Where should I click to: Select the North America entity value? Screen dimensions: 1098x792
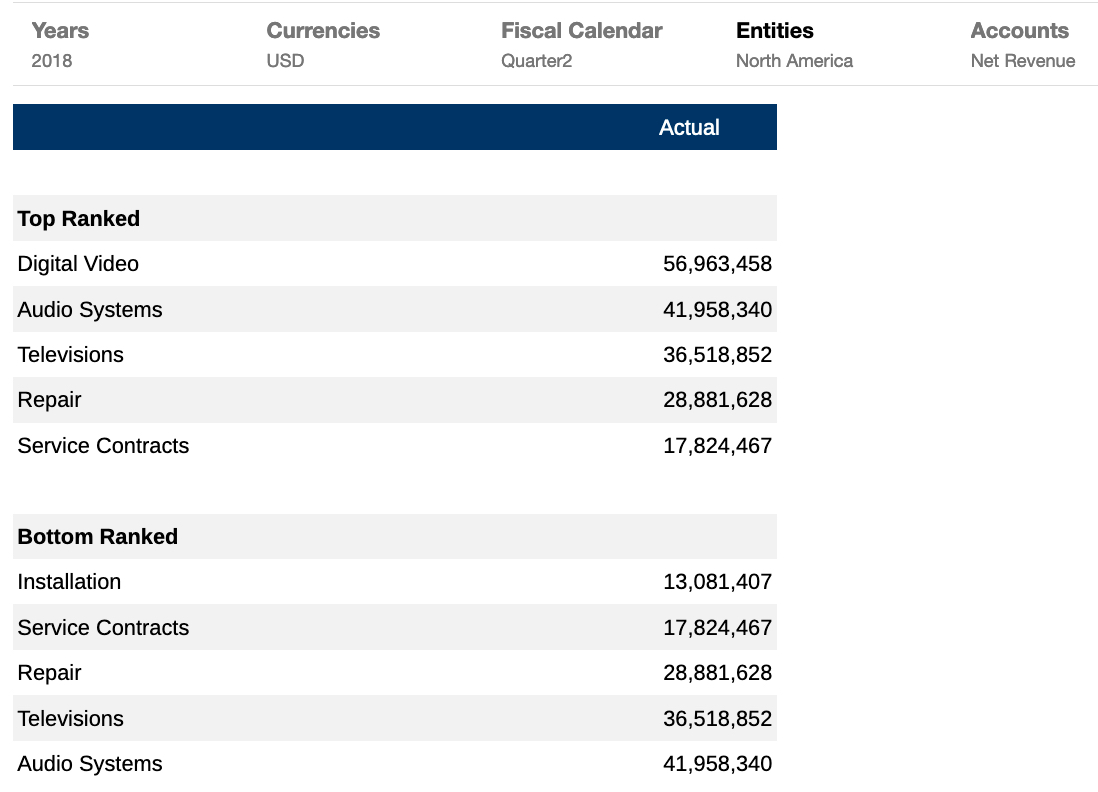(794, 61)
